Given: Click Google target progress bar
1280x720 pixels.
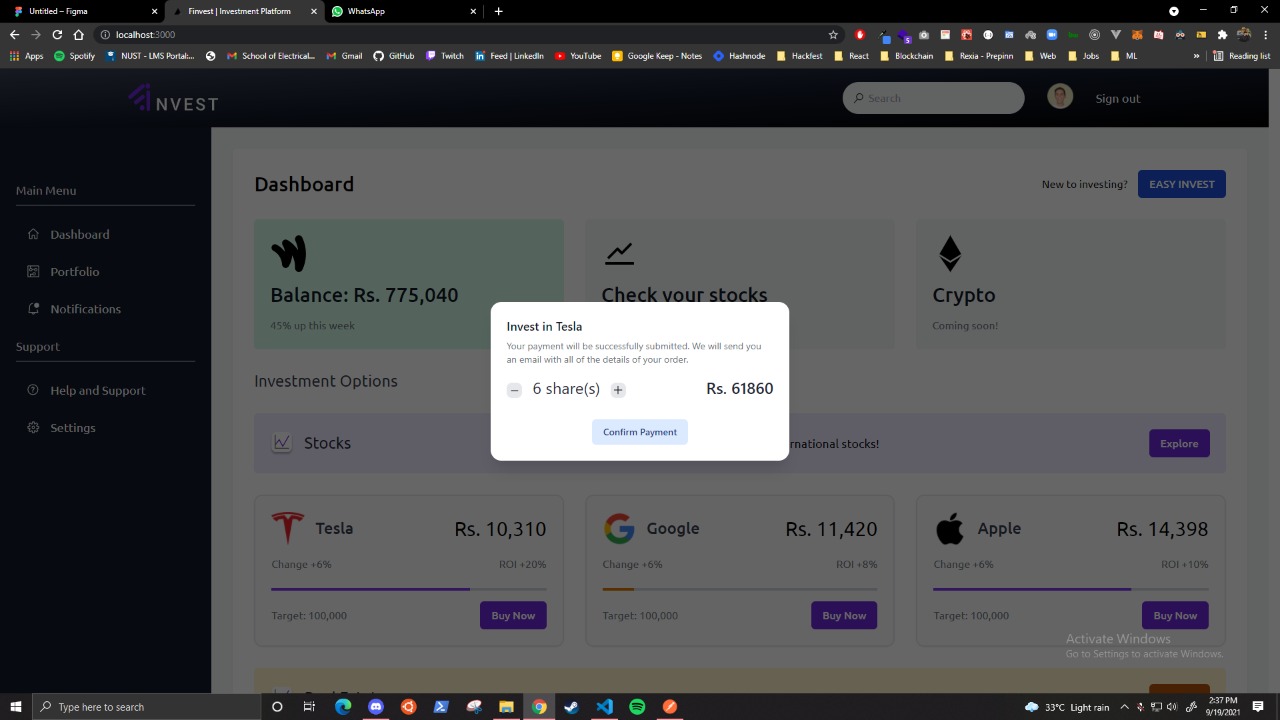Looking at the screenshot, I should click(740, 589).
